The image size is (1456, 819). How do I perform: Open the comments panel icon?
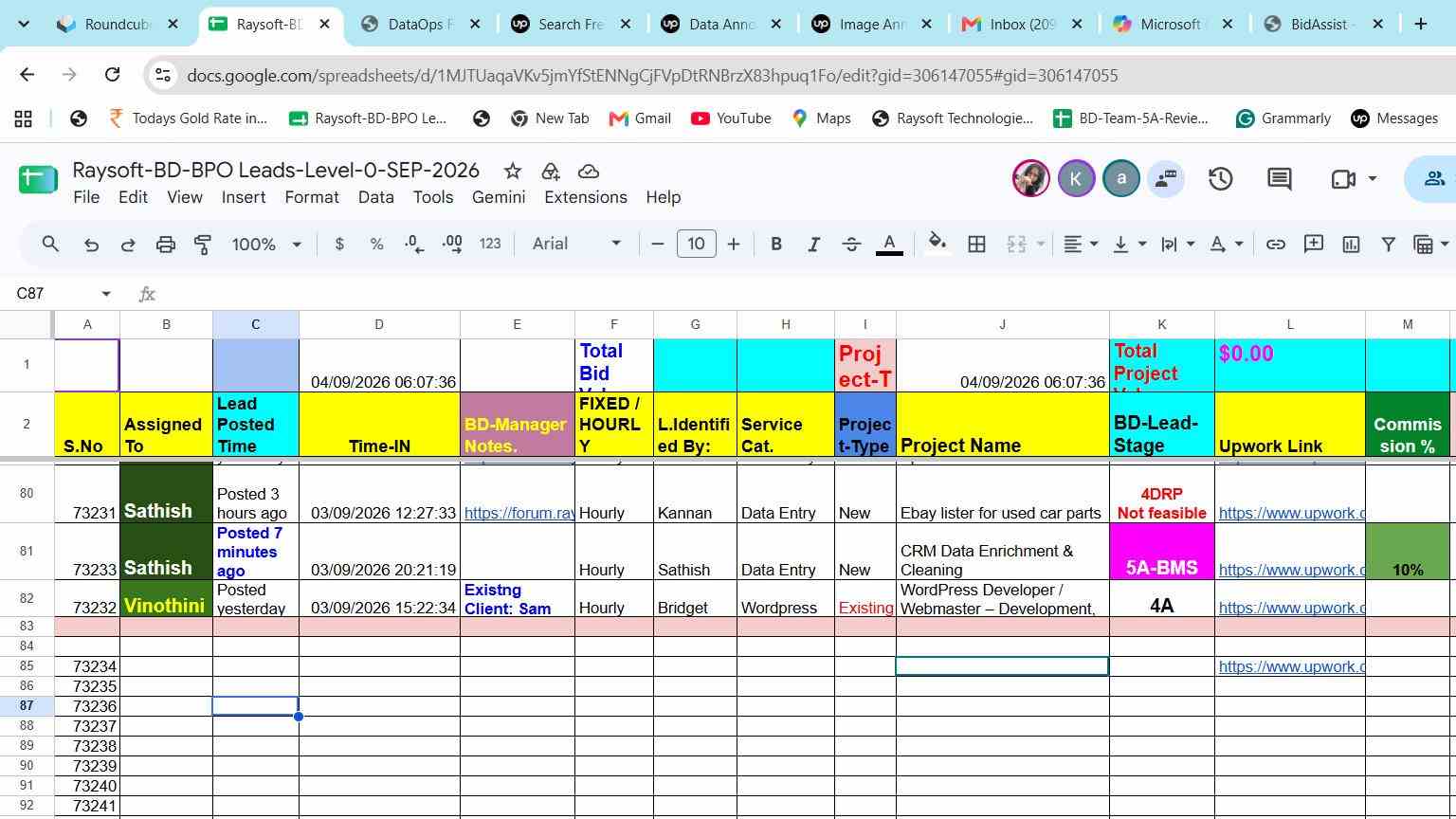[x=1279, y=178]
